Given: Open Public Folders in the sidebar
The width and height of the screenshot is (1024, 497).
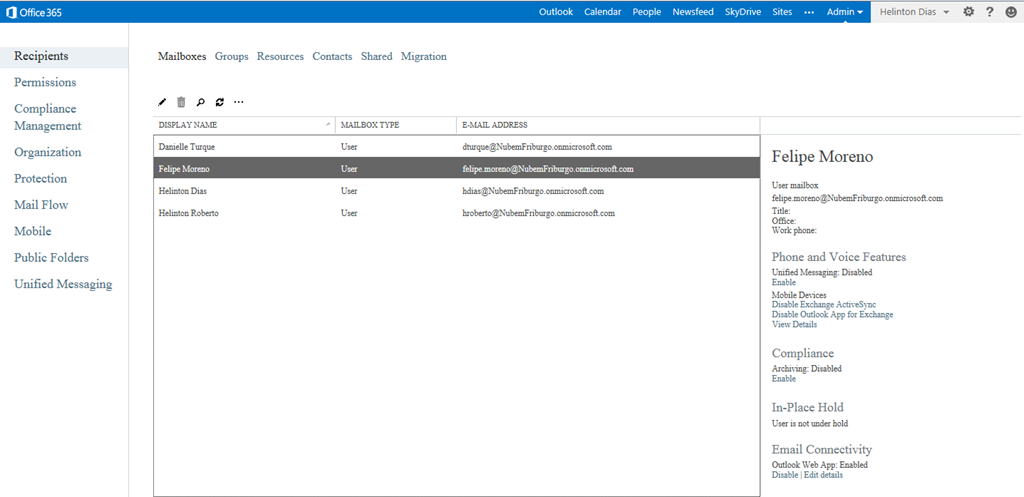Looking at the screenshot, I should pos(52,258).
